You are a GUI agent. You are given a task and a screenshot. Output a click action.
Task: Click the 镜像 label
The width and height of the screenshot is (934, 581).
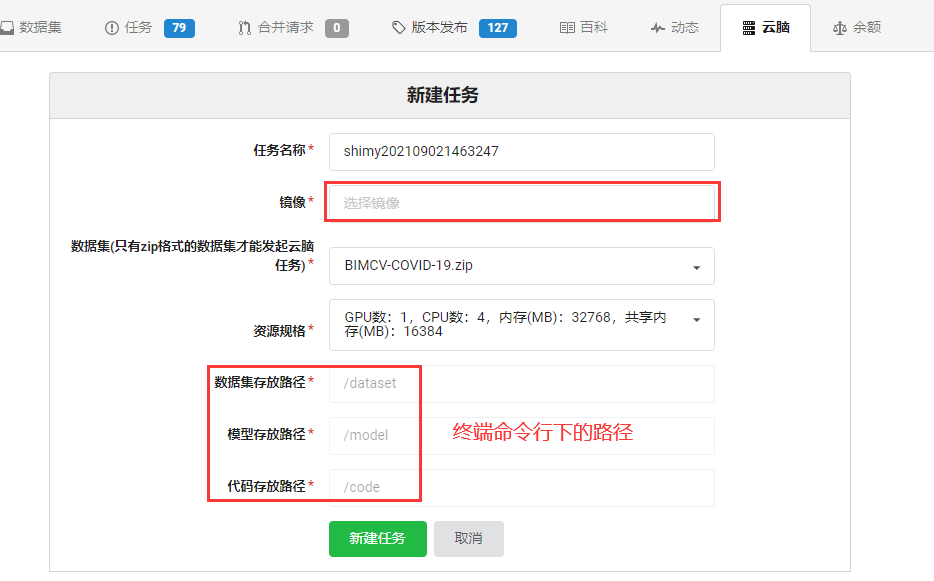click(x=292, y=203)
